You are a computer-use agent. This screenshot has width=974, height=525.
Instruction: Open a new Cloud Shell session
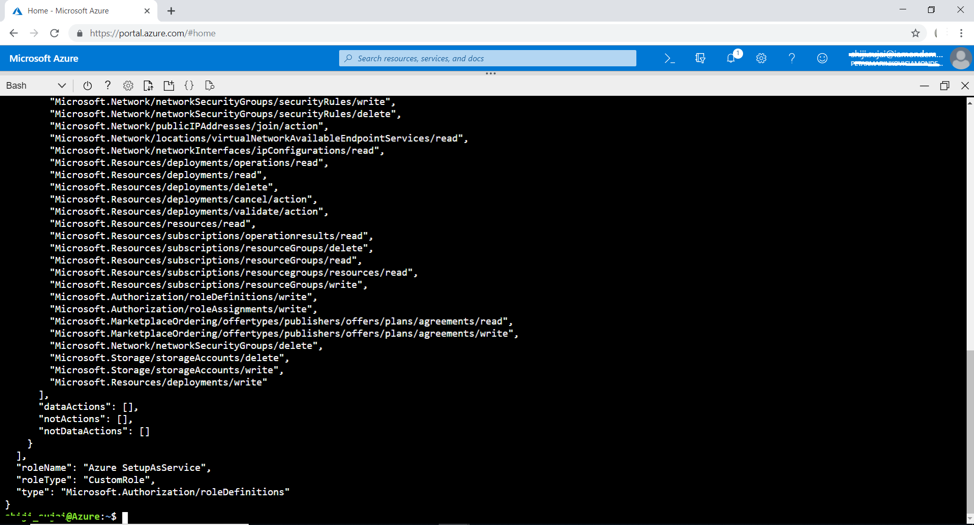click(x=168, y=86)
